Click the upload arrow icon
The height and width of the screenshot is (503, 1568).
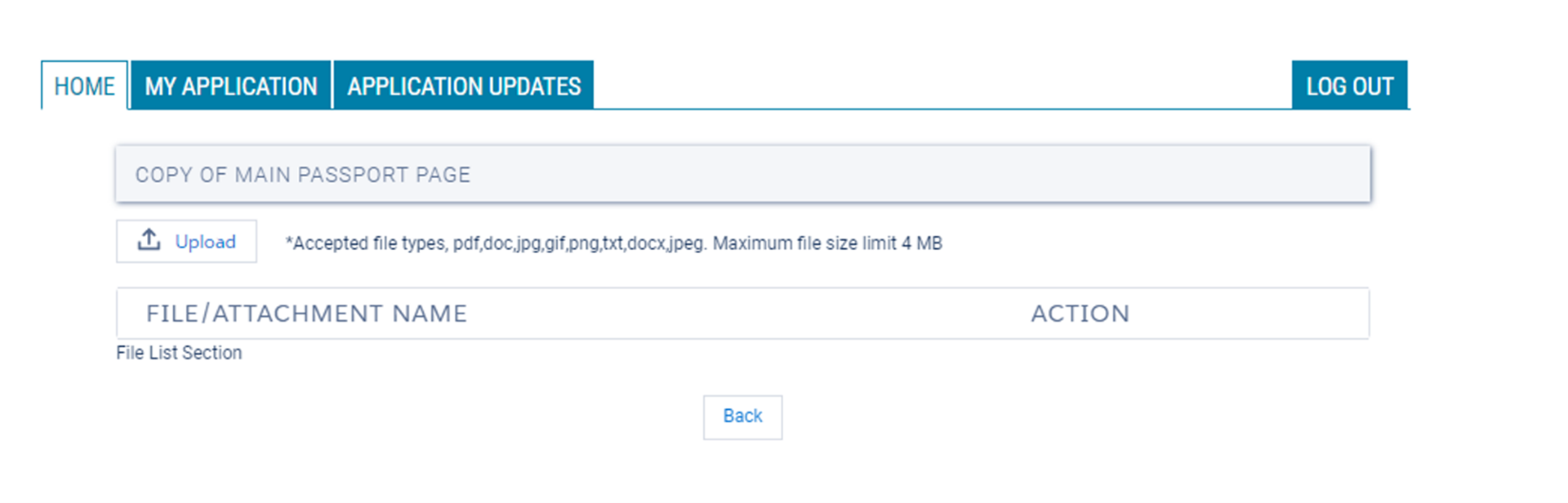[149, 241]
